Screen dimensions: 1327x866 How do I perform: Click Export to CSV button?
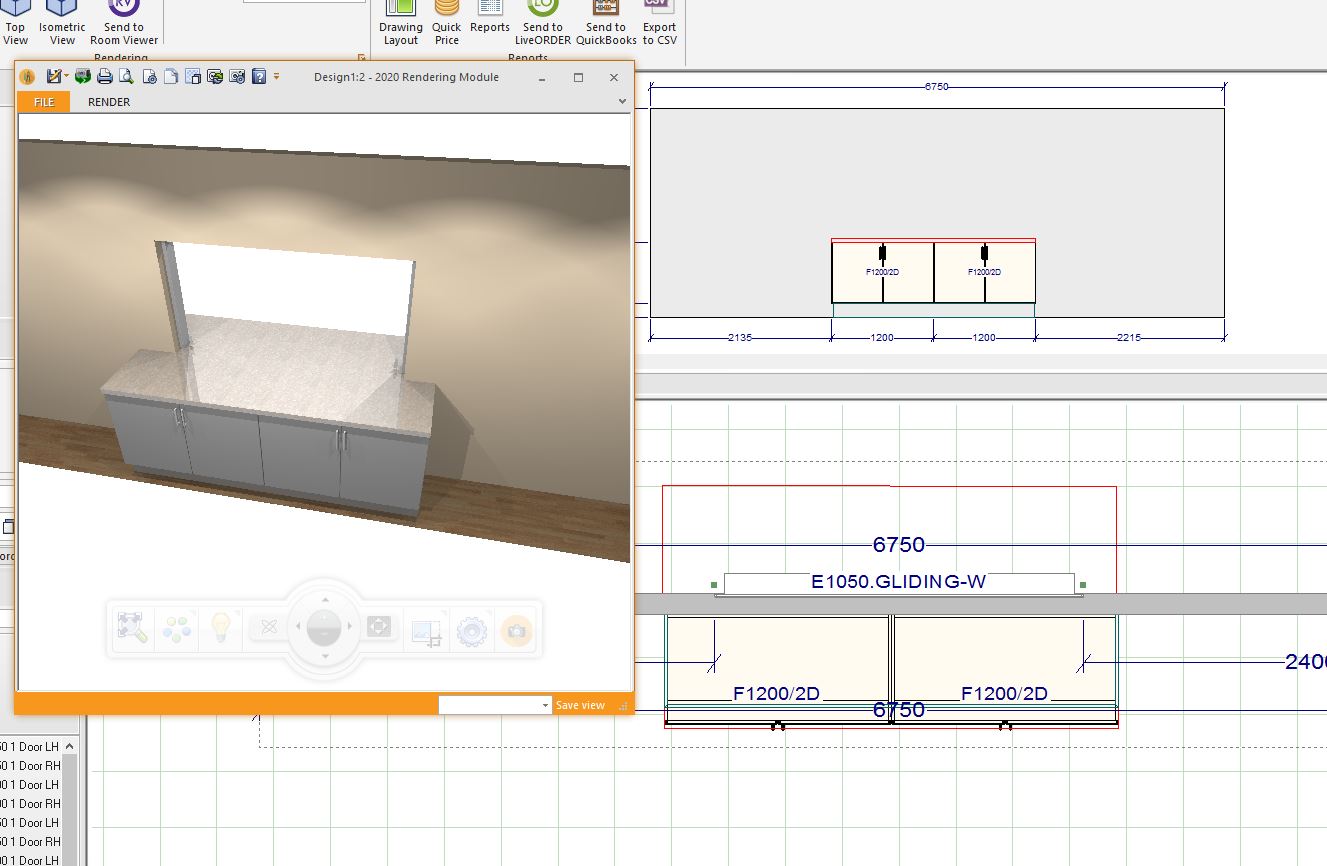click(x=659, y=23)
